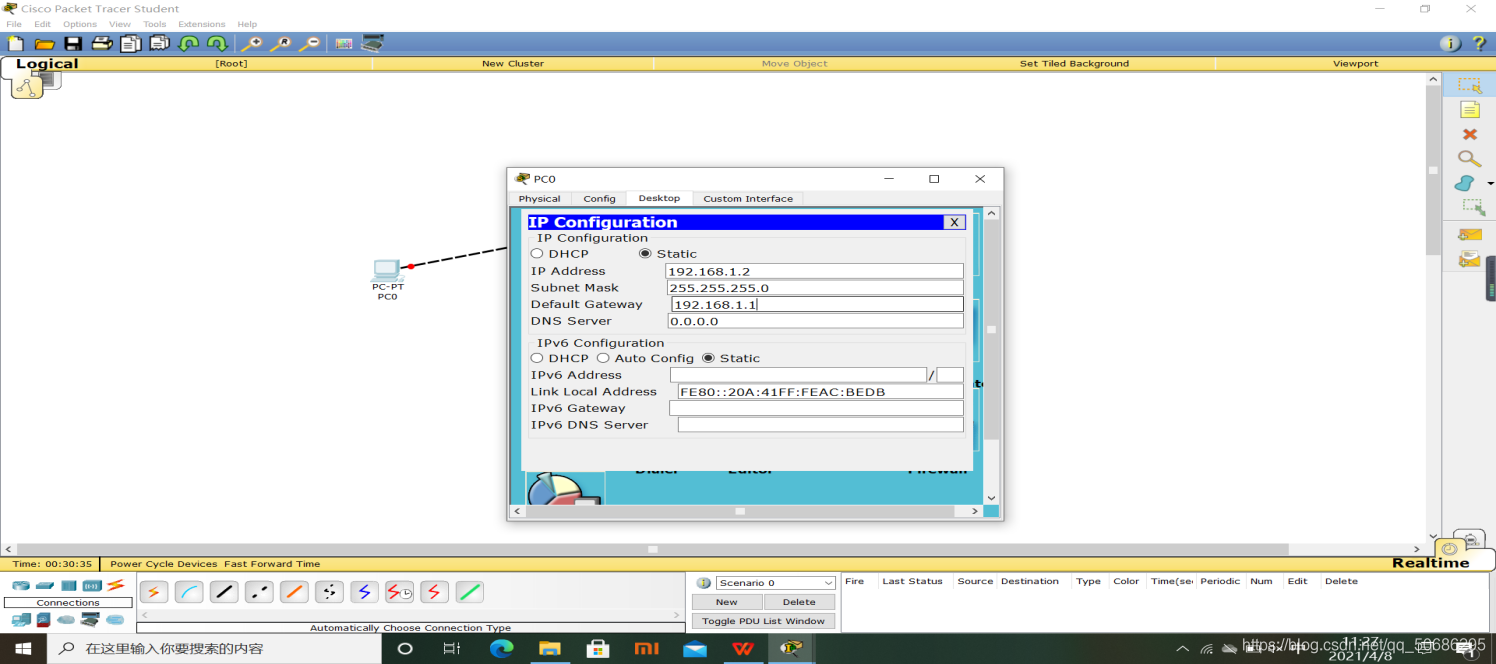Zoom out with minus magnifier
The width and height of the screenshot is (1496, 664).
(311, 43)
